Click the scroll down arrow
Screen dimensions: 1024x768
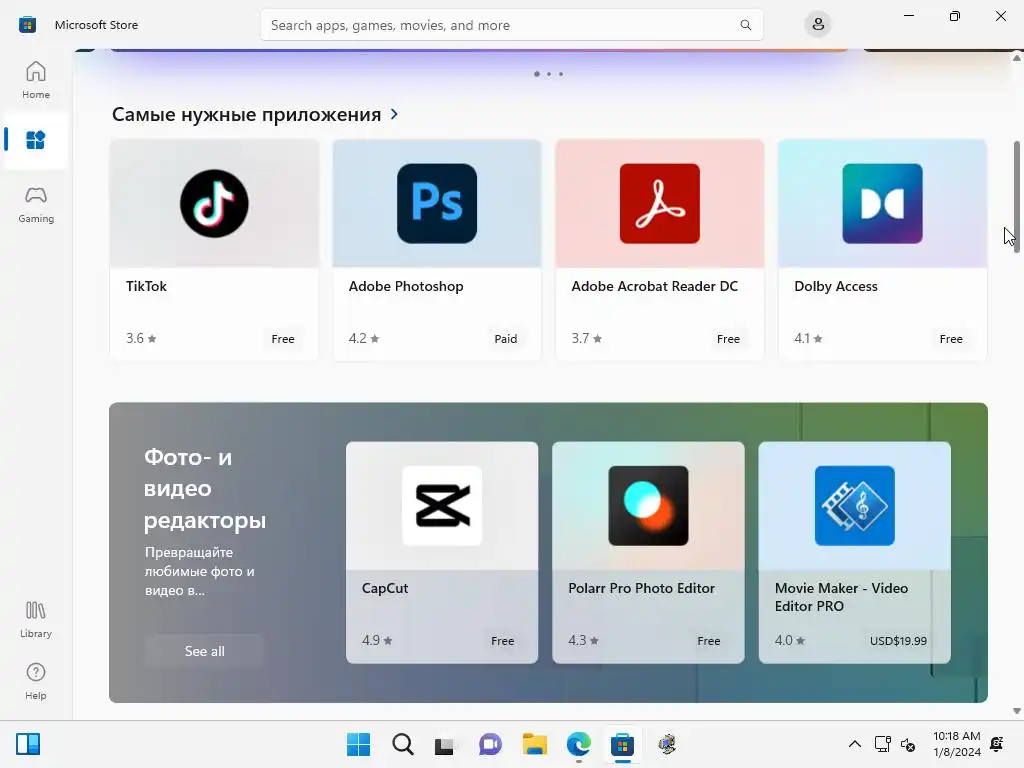pos(1017,711)
